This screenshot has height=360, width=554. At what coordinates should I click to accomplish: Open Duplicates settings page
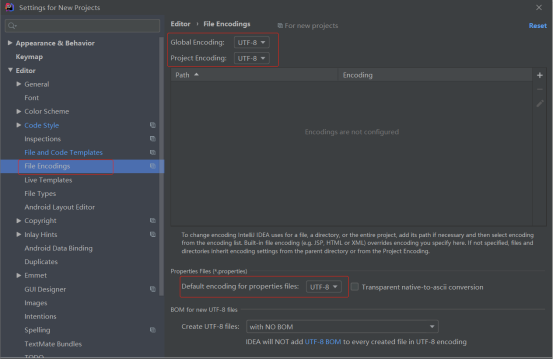click(x=41, y=262)
